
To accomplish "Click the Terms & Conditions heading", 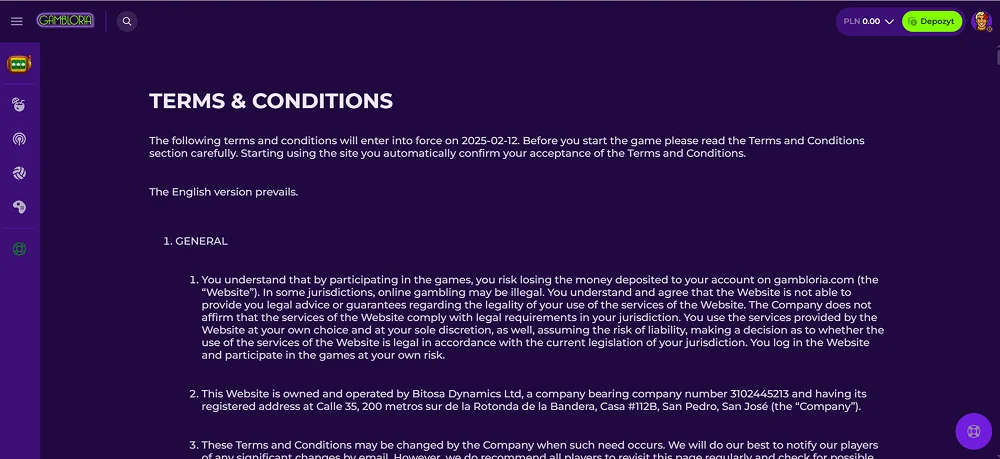I will tap(271, 101).
